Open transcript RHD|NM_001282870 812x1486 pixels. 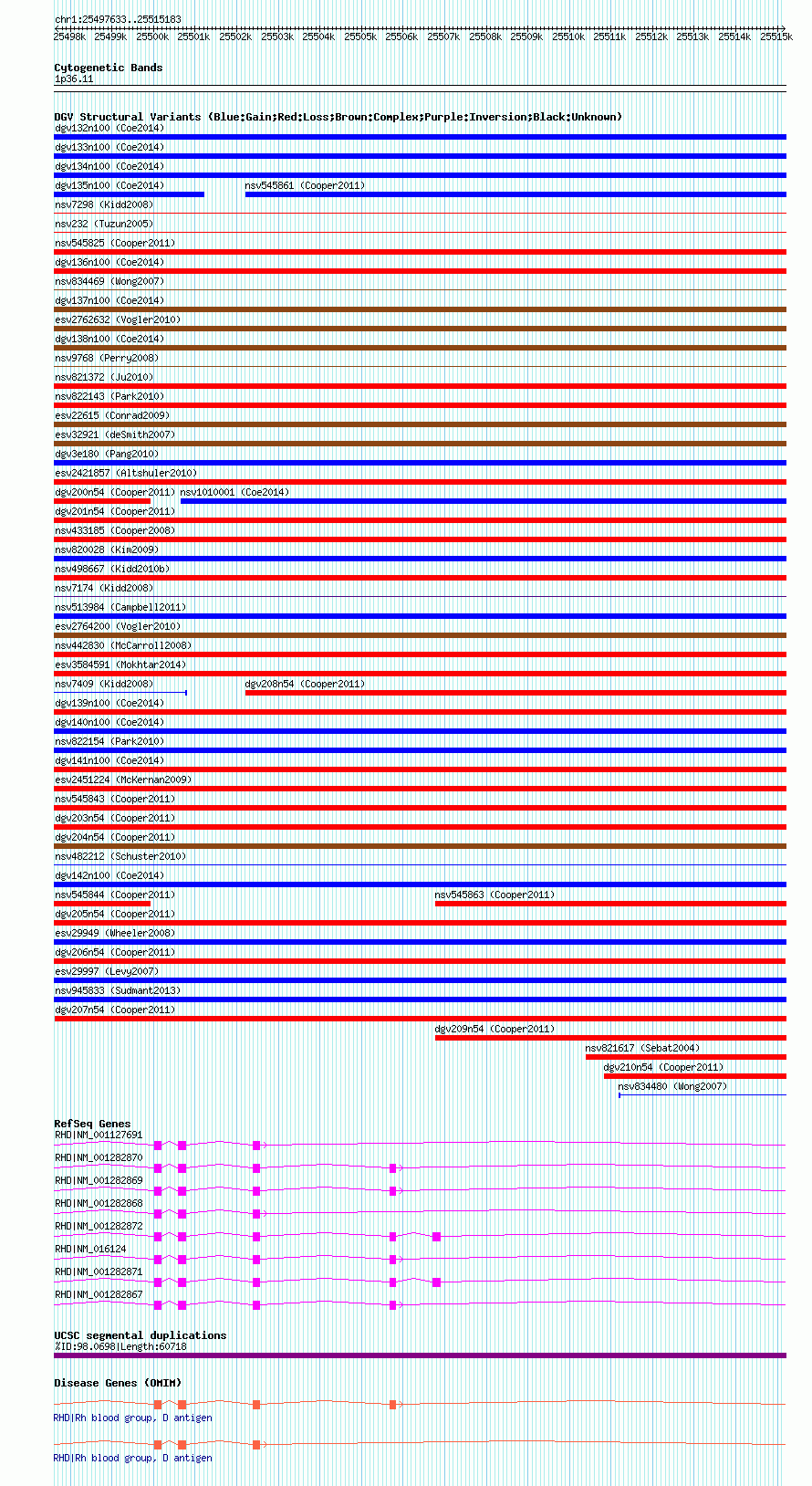99,1157
